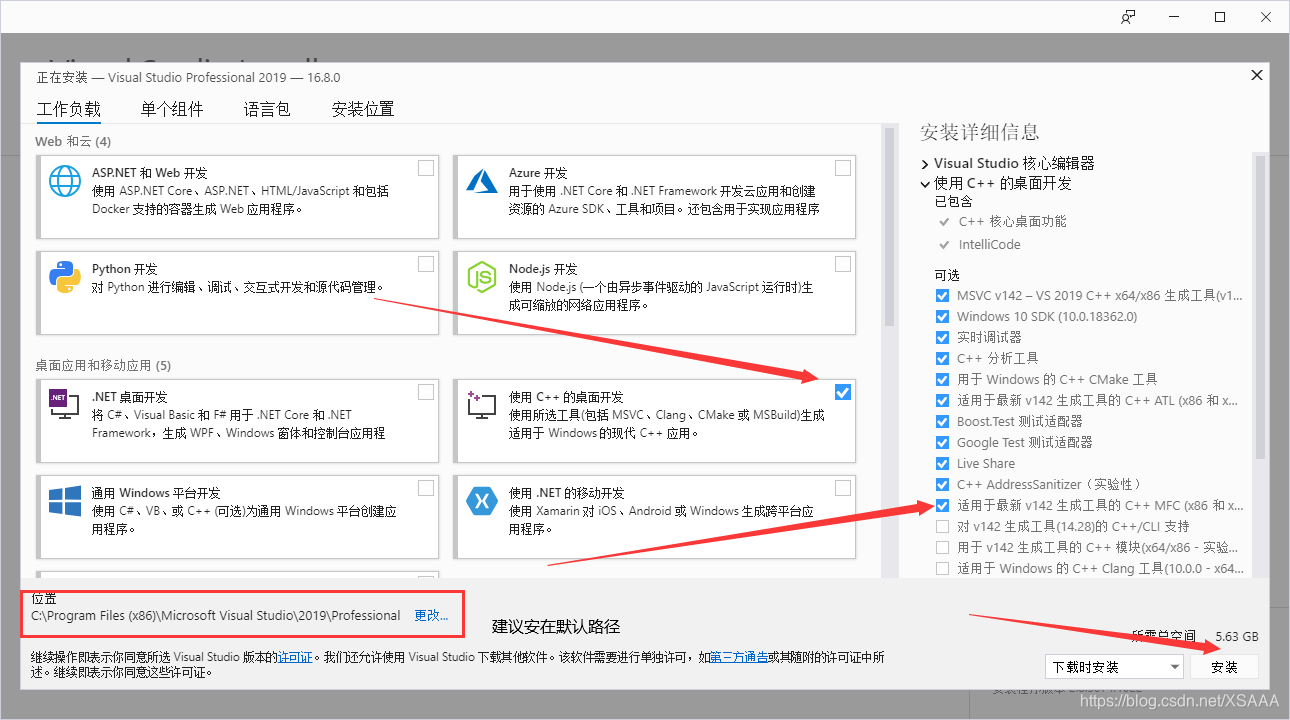This screenshot has height=720, width=1290.
Task: Click IntelliCode included item
Action: pyautogui.click(x=989, y=244)
